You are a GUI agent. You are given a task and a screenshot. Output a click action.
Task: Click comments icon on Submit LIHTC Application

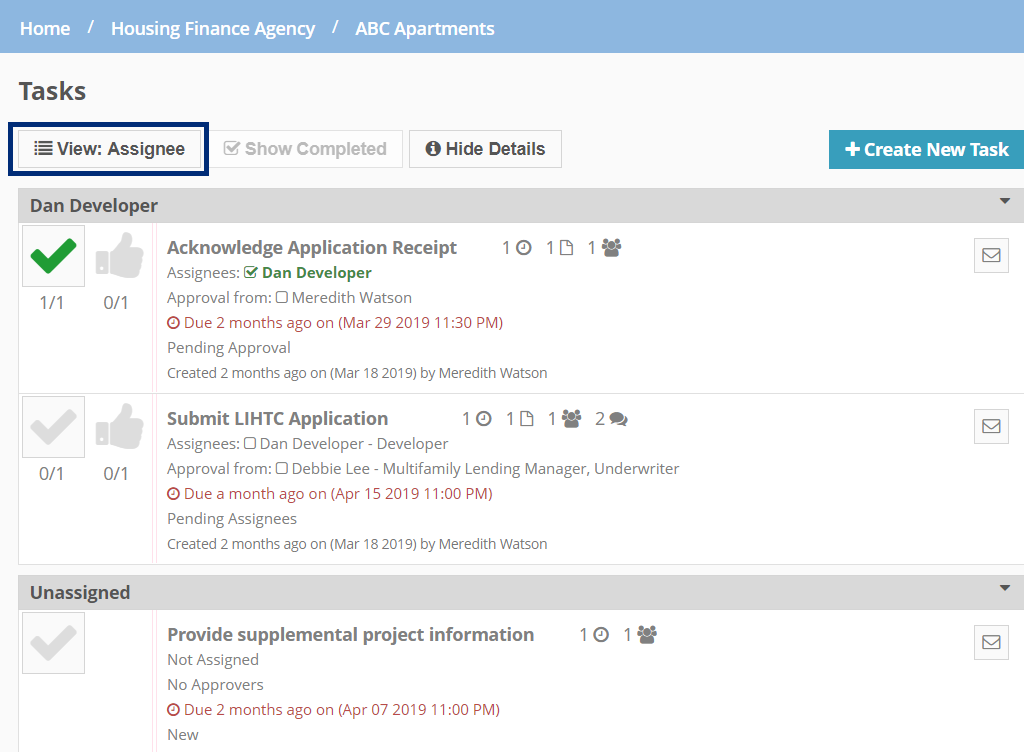618,419
